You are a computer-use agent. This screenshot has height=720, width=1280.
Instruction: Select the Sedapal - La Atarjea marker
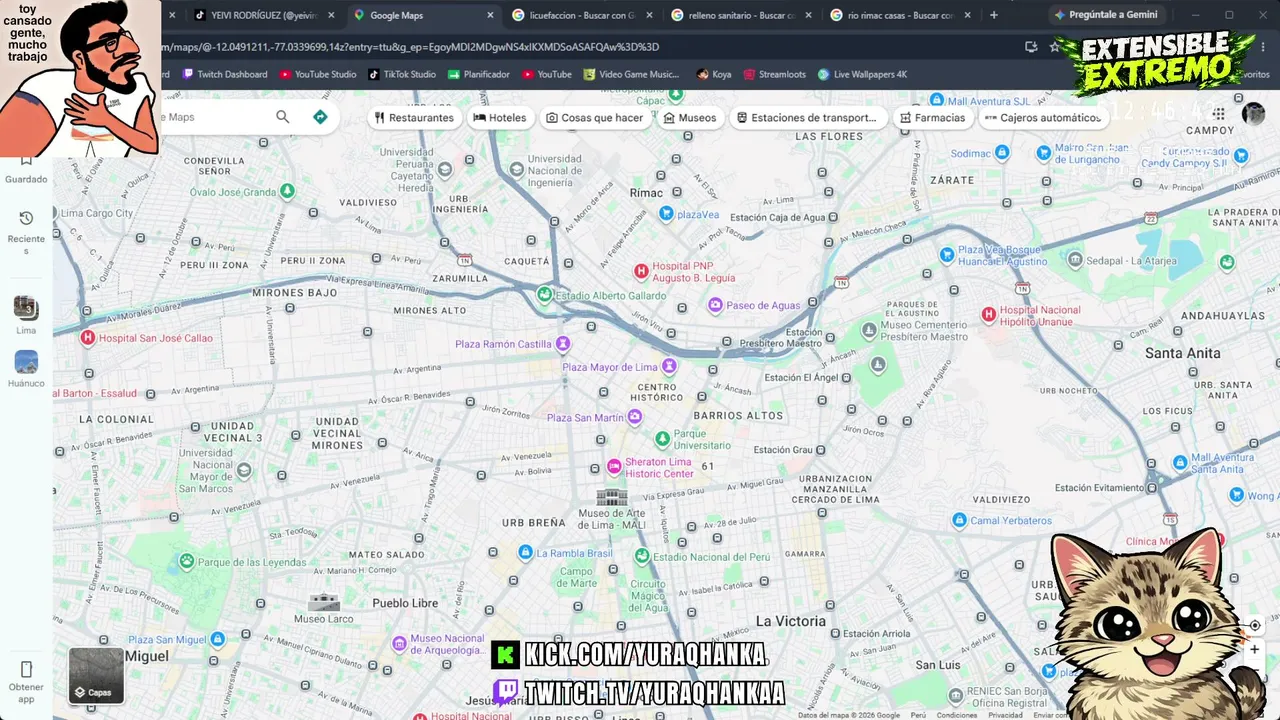tap(1075, 260)
